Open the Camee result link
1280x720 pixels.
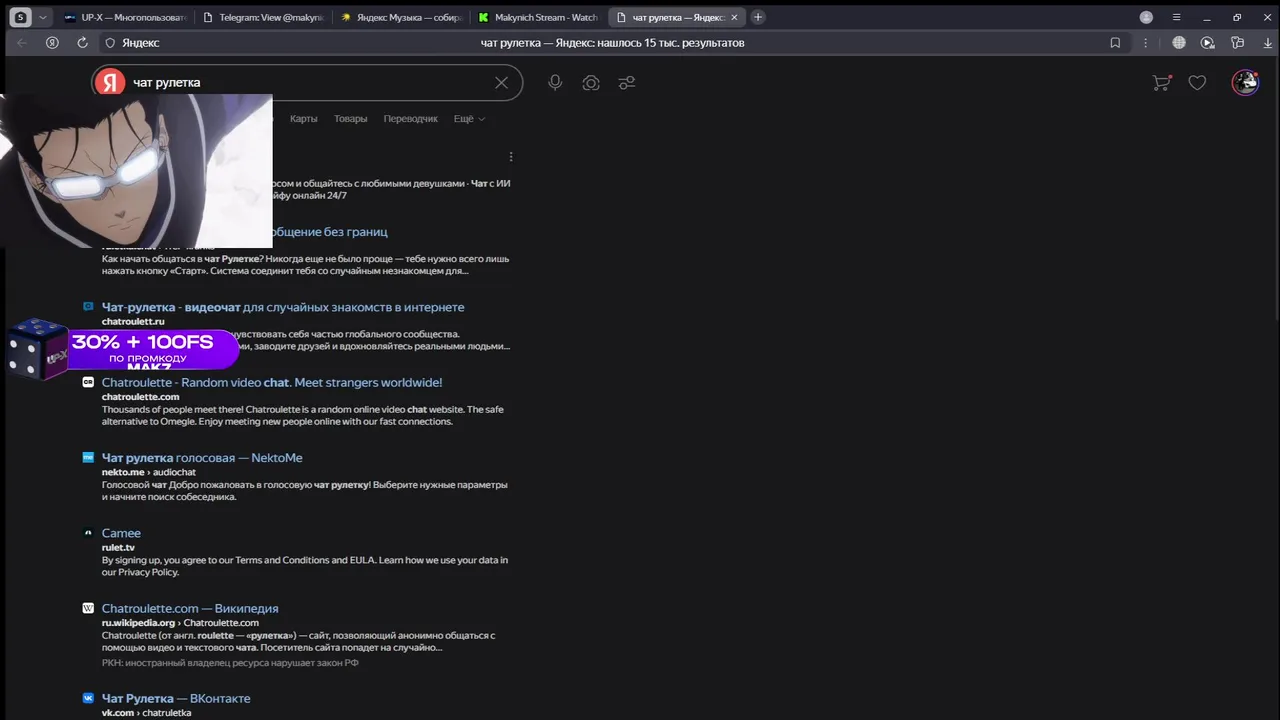(x=121, y=533)
